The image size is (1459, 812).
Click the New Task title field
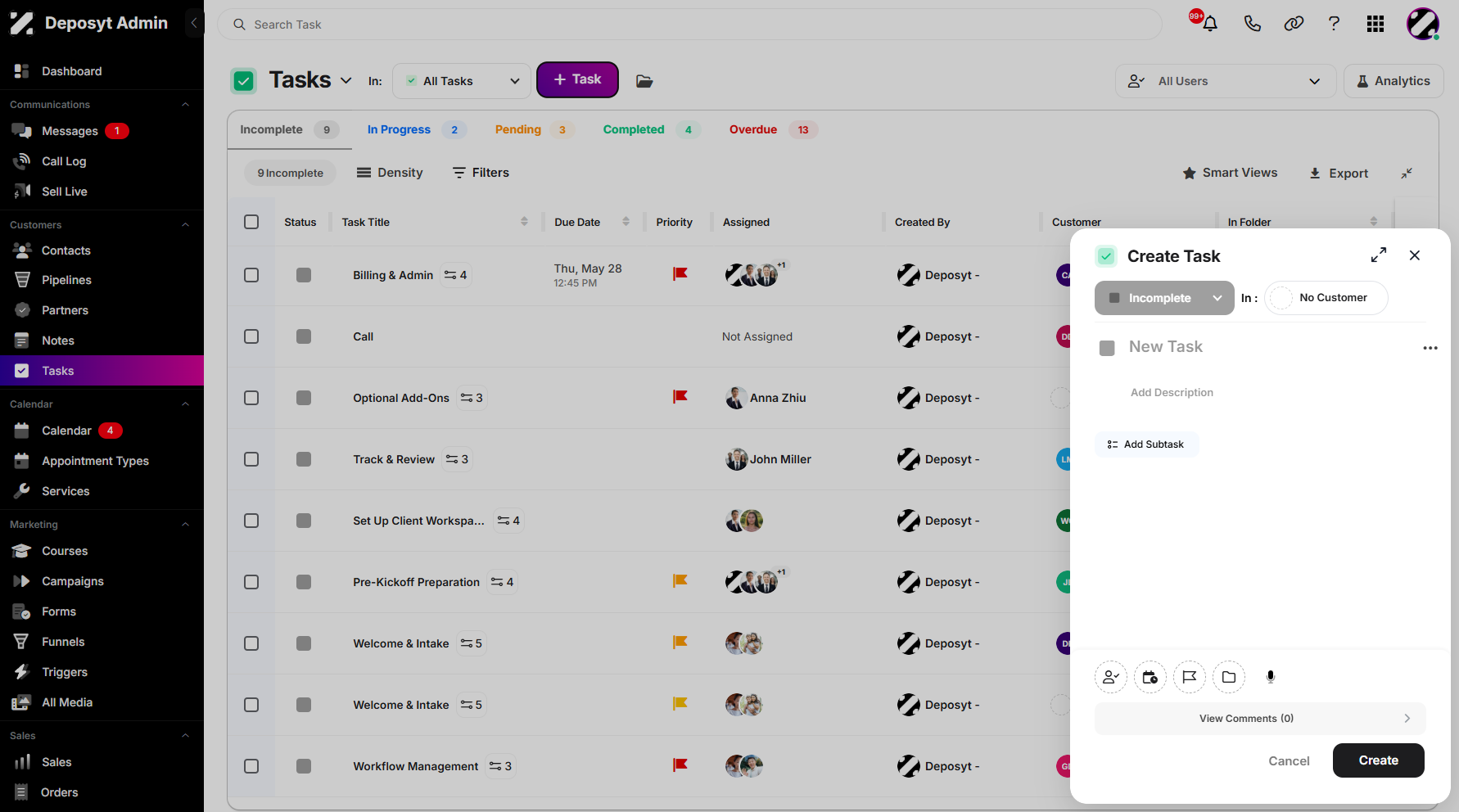pyautogui.click(x=1165, y=346)
